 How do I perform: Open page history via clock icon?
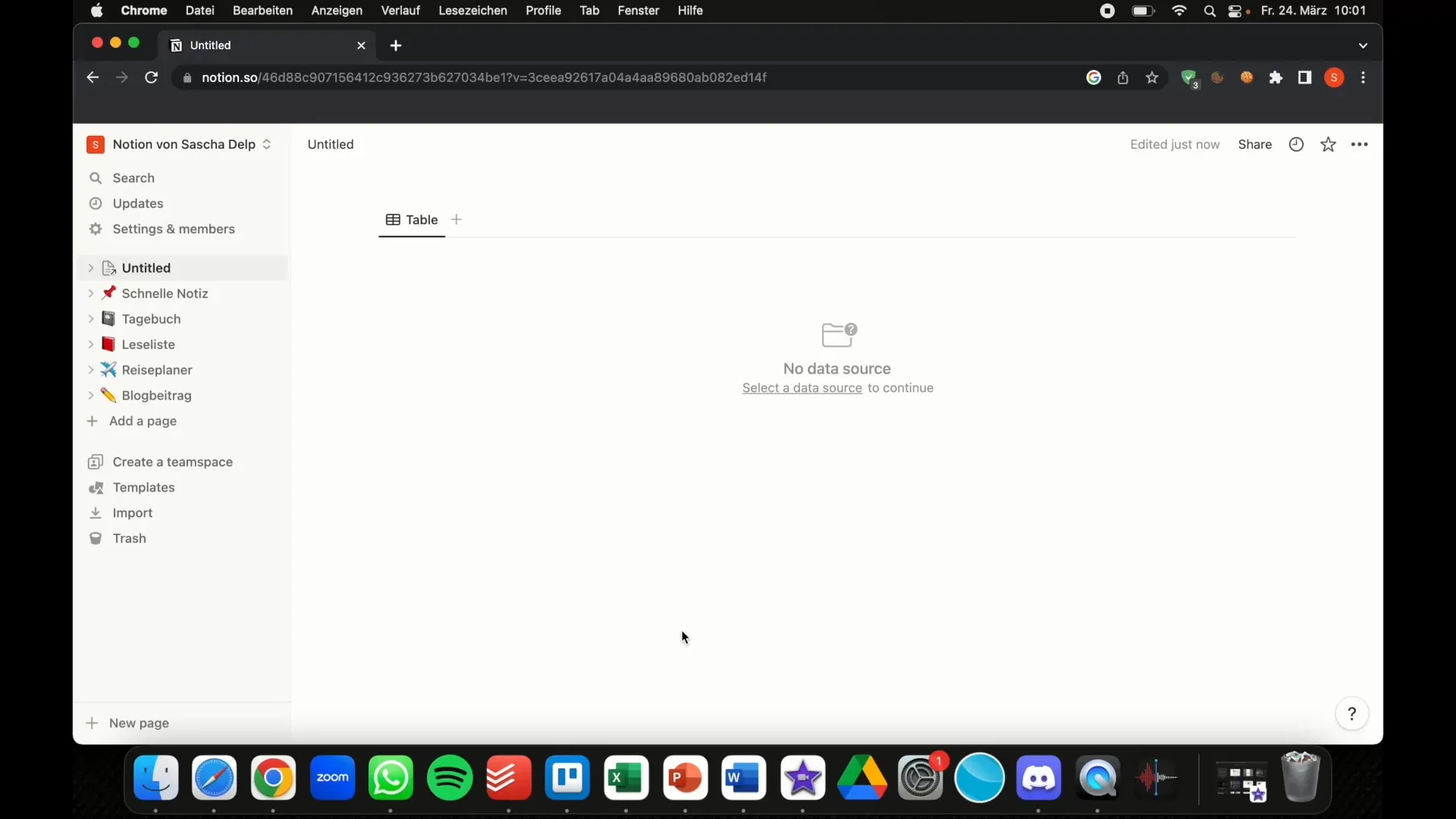point(1296,144)
